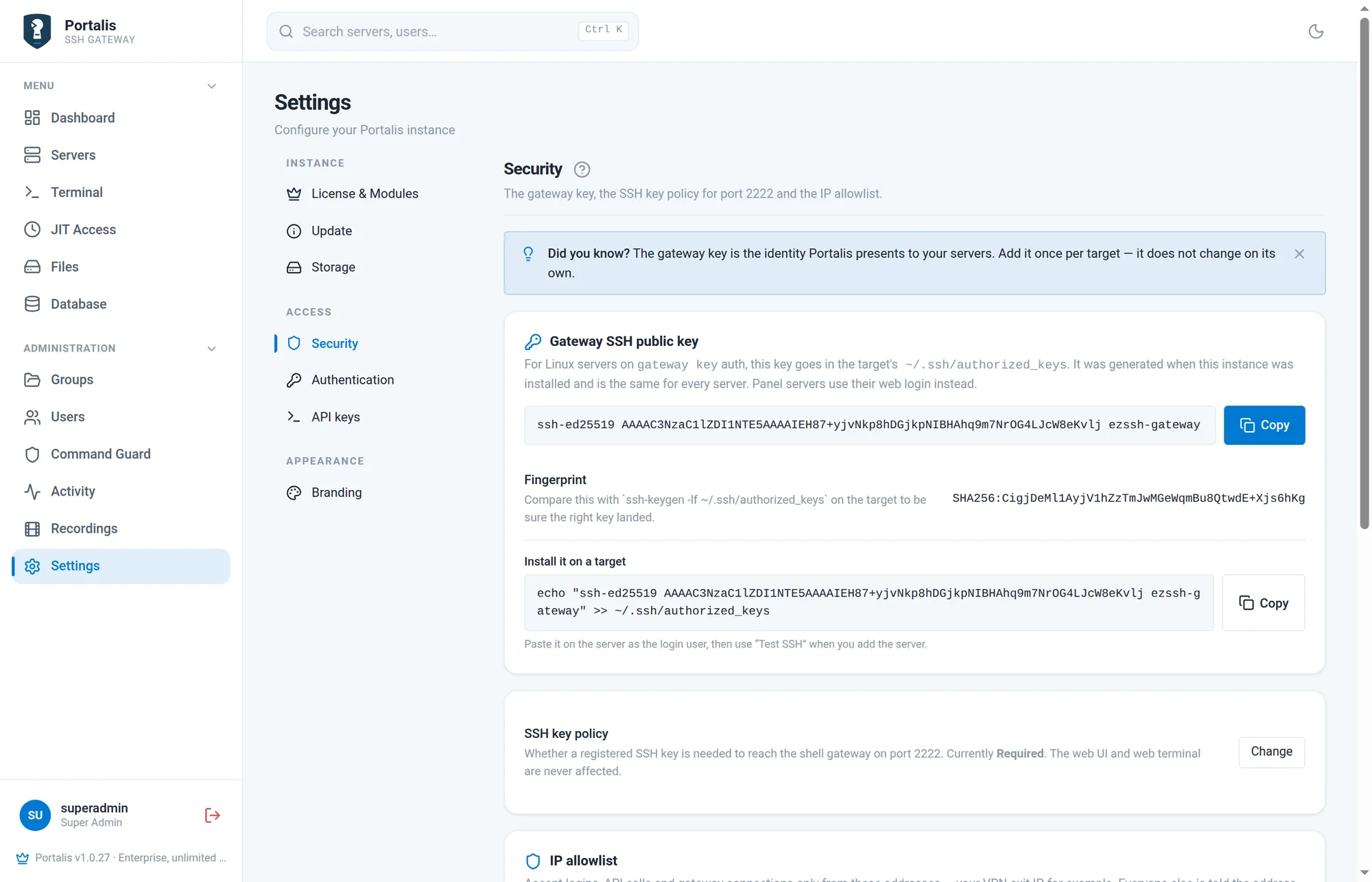Image resolution: width=1372 pixels, height=882 pixels.
Task: Open the Database page
Action: pyautogui.click(x=121, y=304)
